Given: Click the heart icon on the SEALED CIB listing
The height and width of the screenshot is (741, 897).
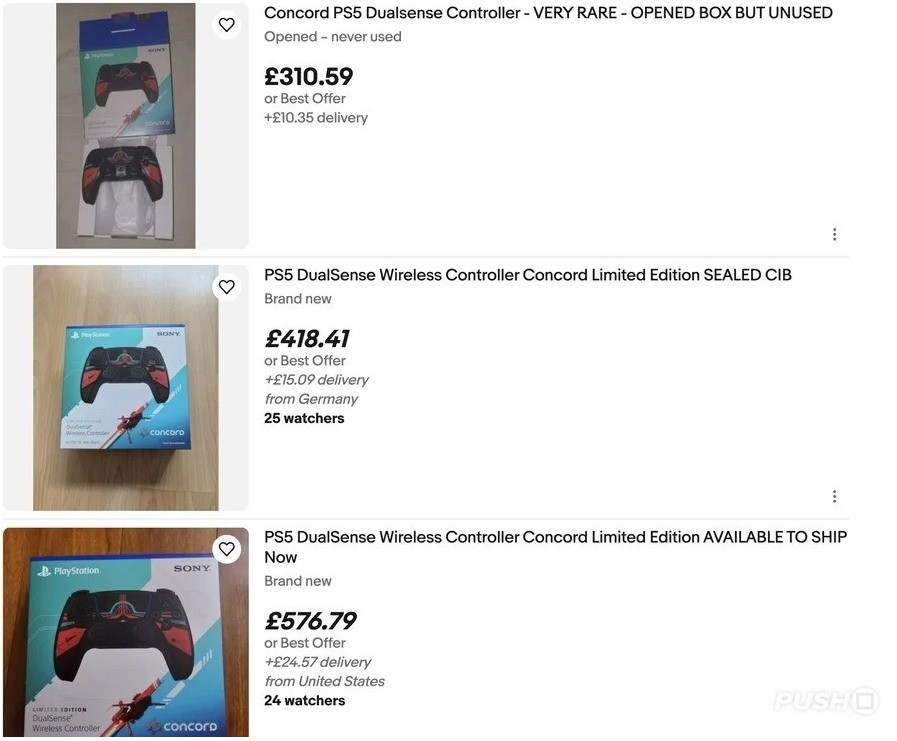Looking at the screenshot, I should [x=227, y=287].
